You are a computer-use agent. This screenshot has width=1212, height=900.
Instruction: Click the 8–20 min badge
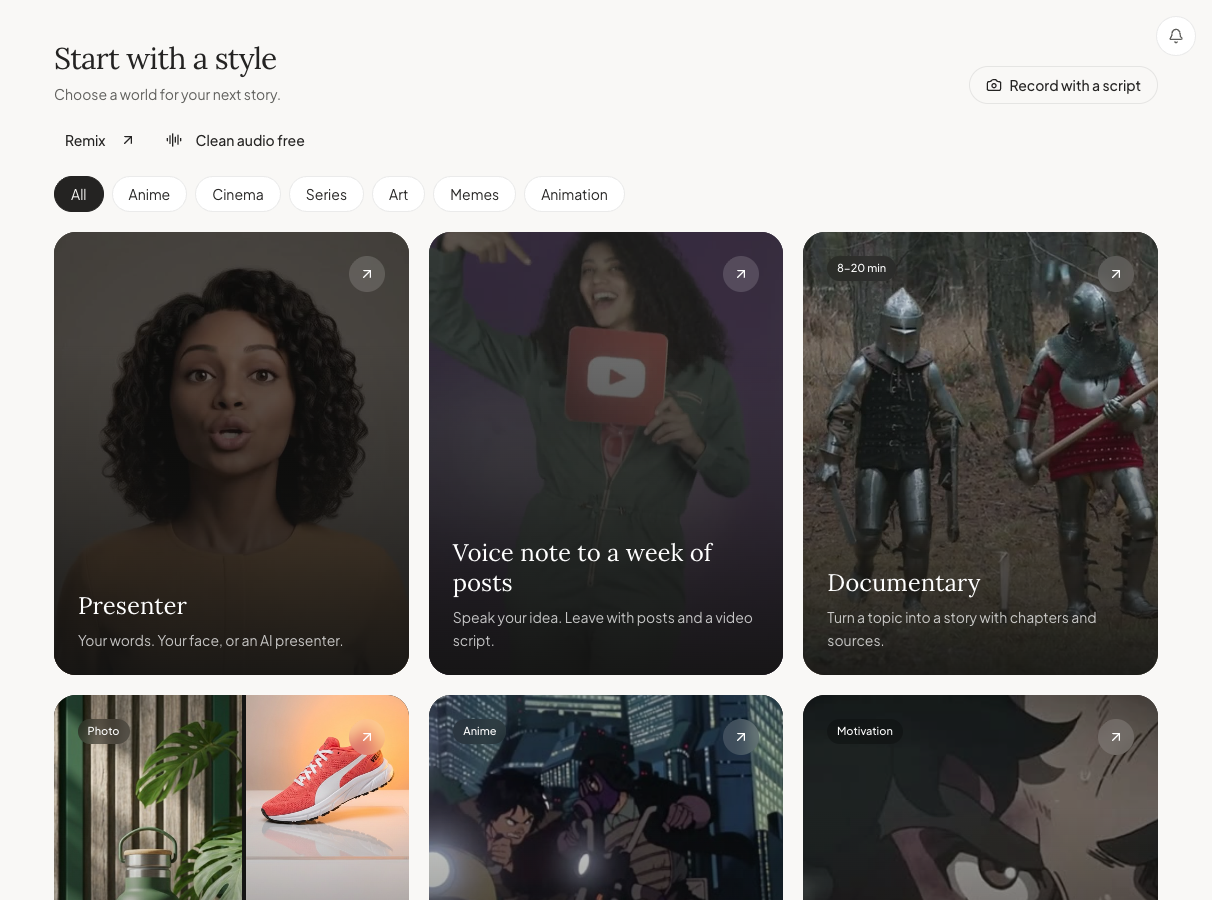(x=862, y=268)
